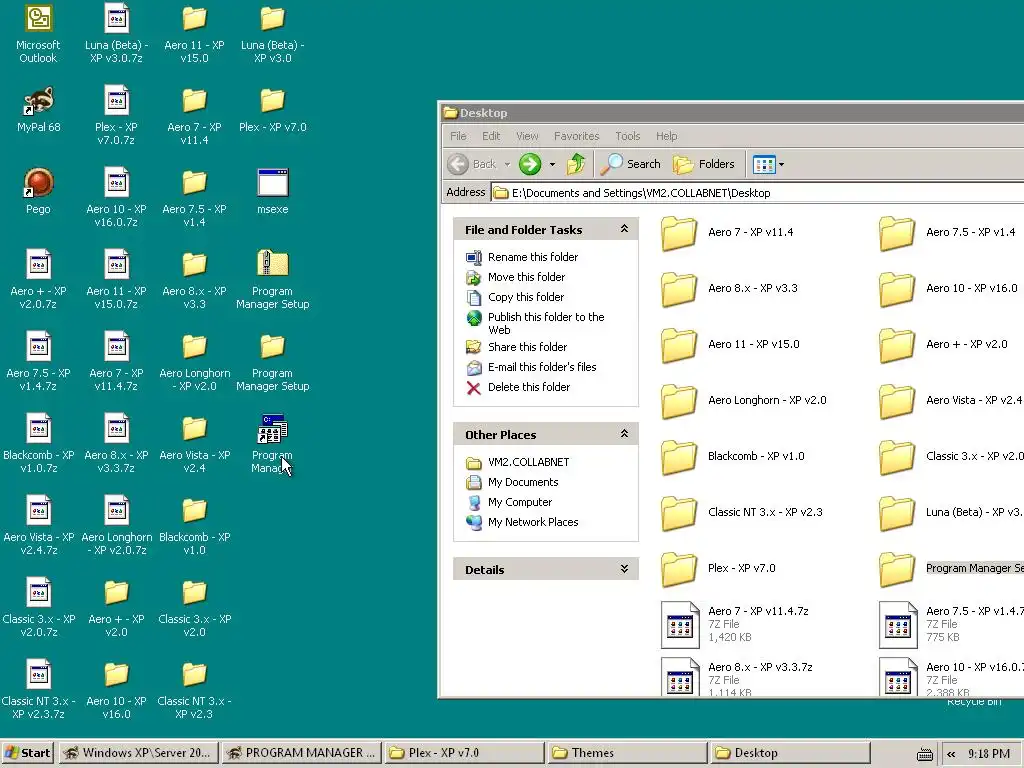Click the Start button
The width and height of the screenshot is (1024, 768).
click(27, 753)
